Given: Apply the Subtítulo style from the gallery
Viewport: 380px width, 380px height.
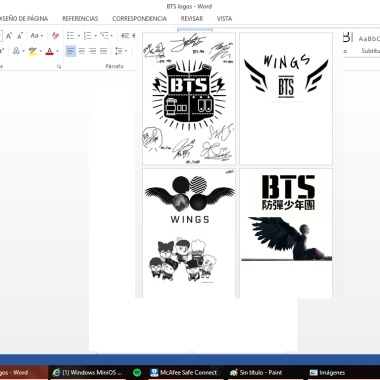Looking at the screenshot, I should pos(371,51).
